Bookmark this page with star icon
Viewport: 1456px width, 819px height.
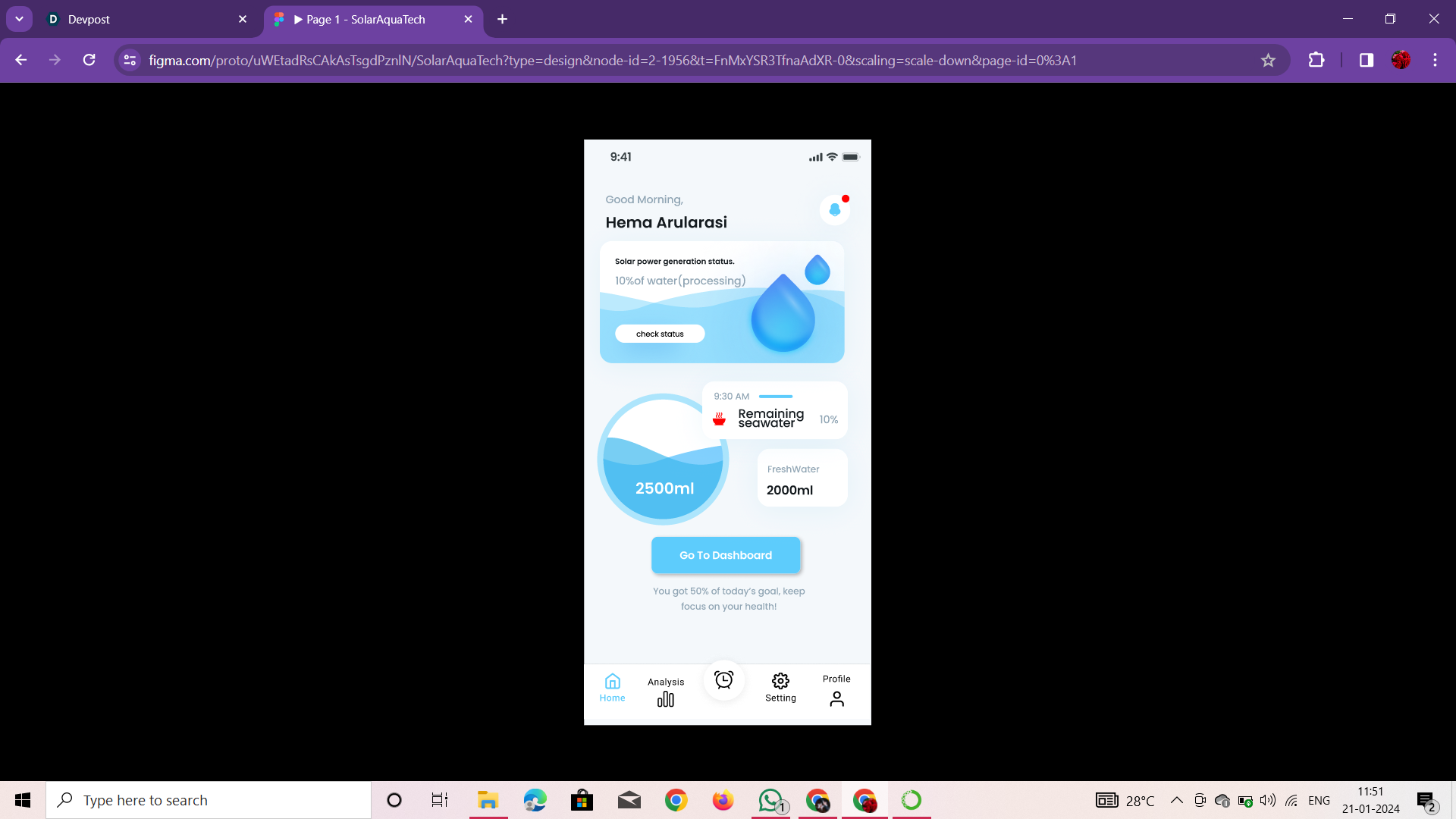click(x=1268, y=61)
